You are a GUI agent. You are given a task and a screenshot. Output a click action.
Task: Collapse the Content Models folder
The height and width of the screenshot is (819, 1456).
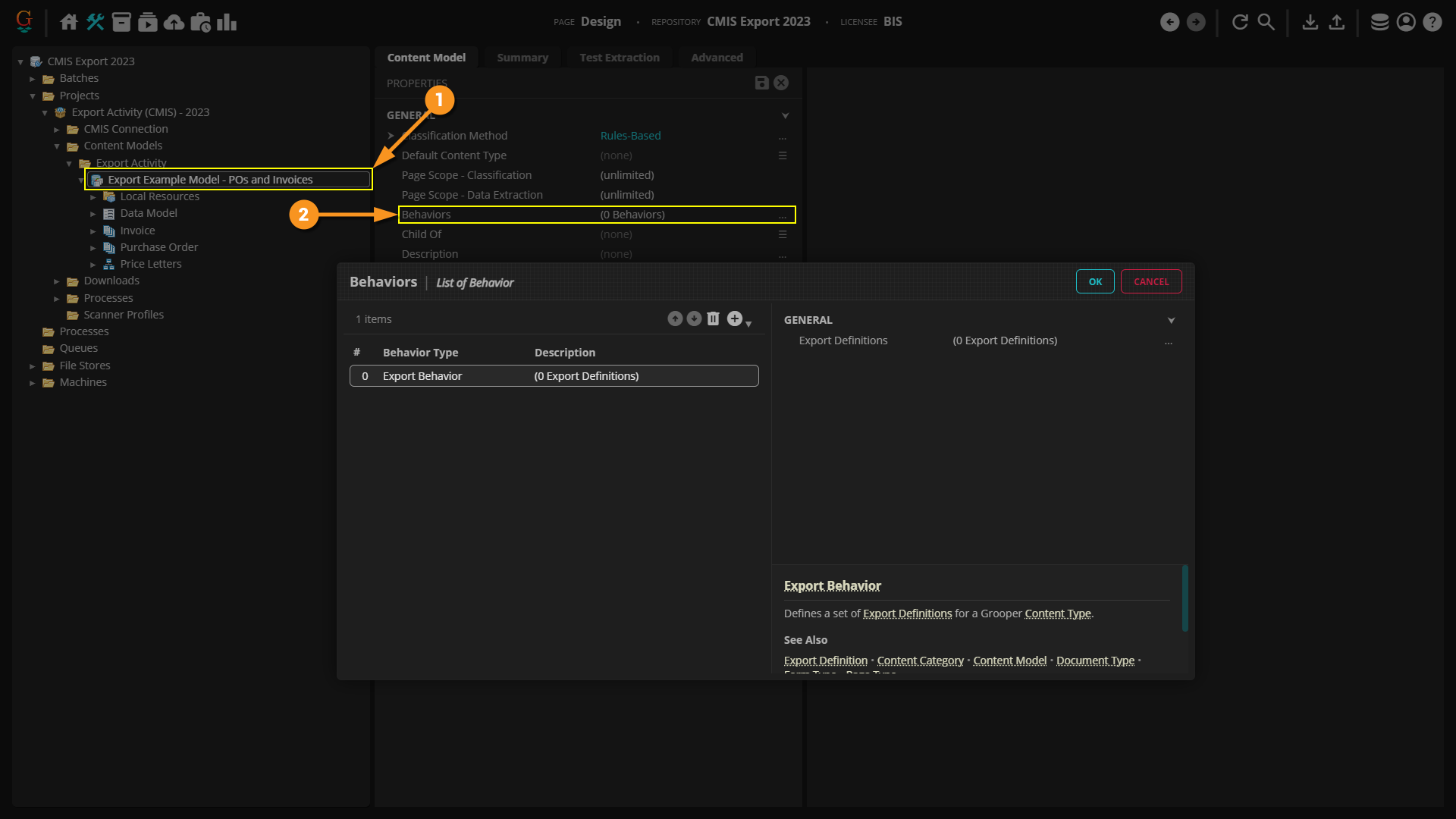point(57,146)
